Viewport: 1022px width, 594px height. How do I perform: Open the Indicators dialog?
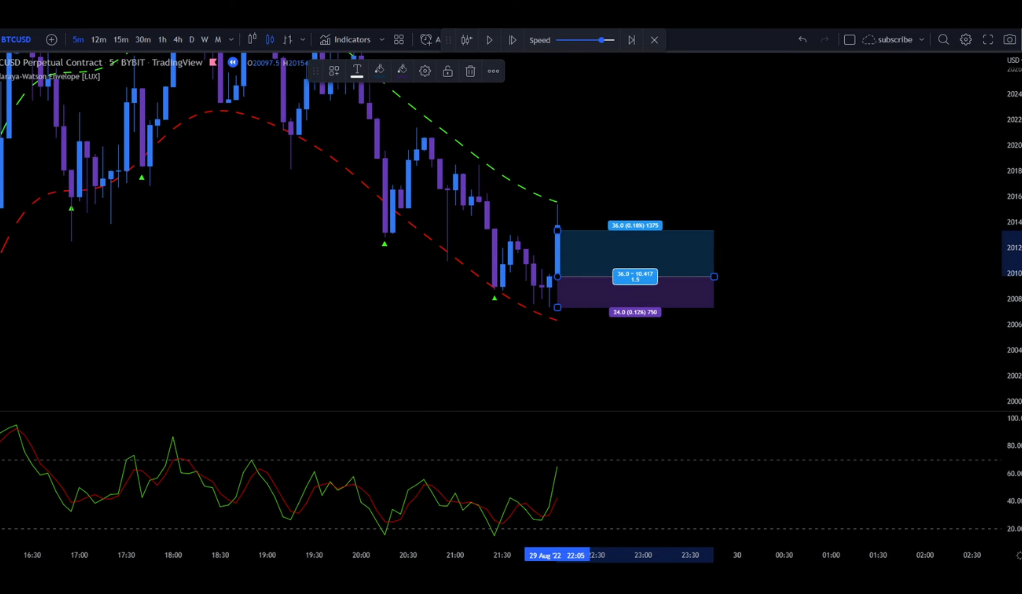(345, 40)
